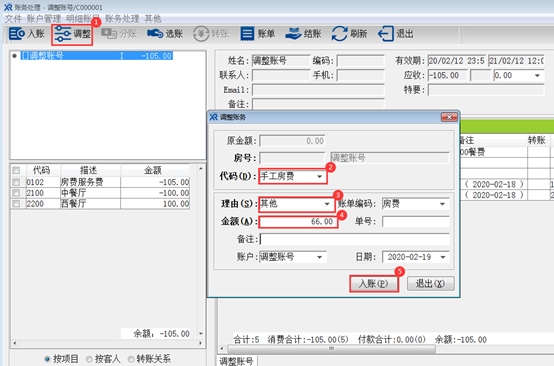The image size is (554, 366).
Task: Open the 账户管理 menu
Action: pos(44,18)
